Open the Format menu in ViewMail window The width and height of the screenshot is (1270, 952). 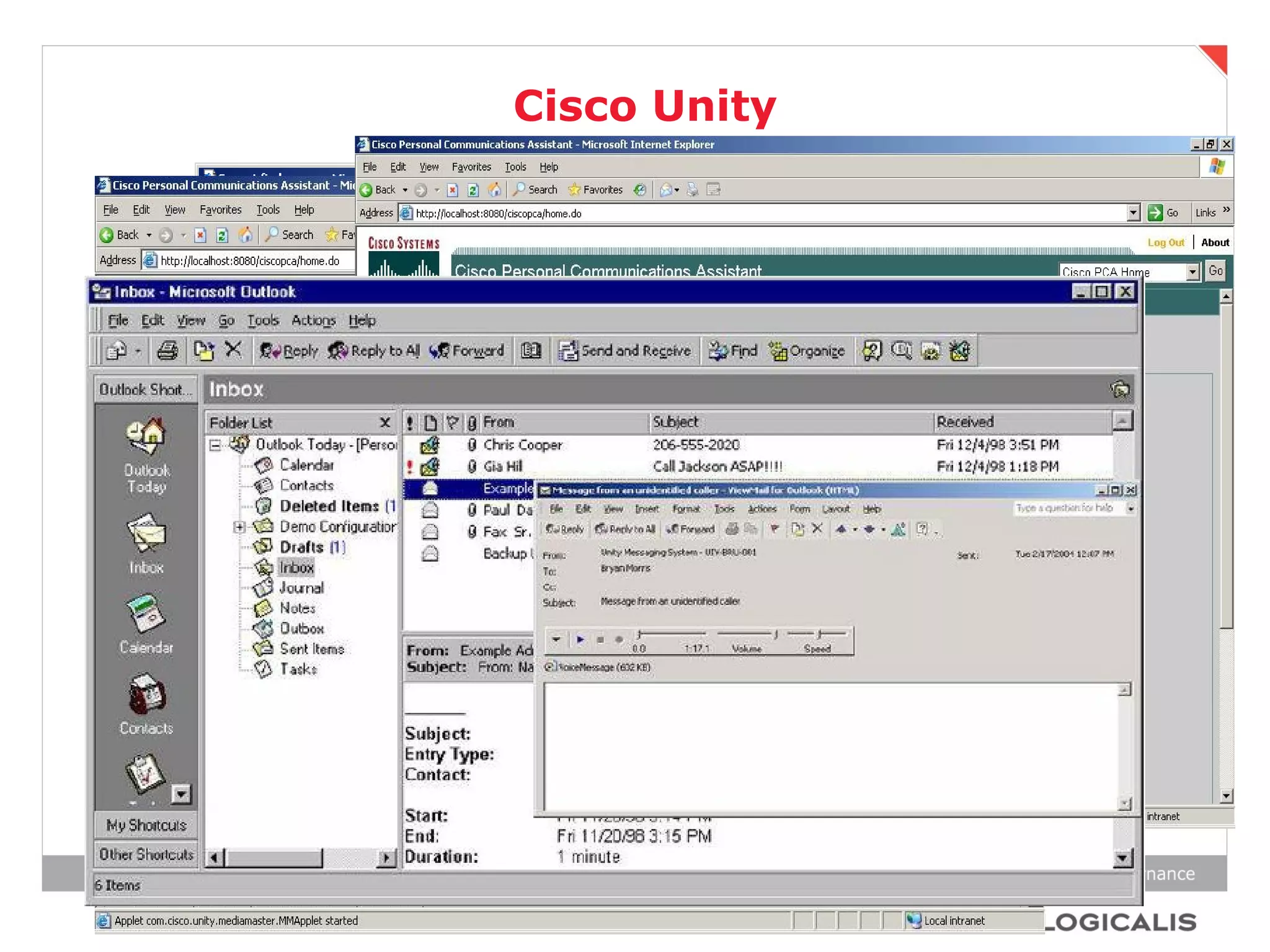[686, 509]
